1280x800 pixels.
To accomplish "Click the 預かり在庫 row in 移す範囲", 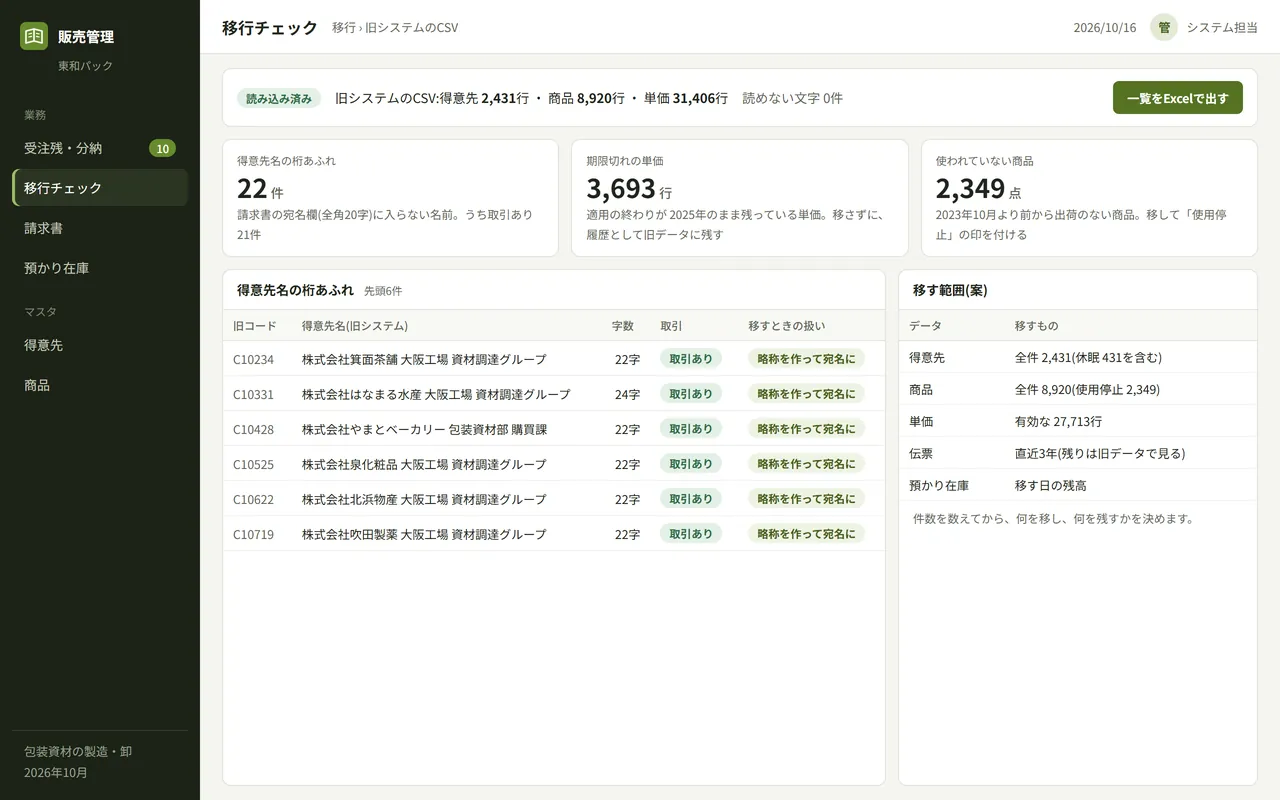I will pyautogui.click(x=1078, y=485).
